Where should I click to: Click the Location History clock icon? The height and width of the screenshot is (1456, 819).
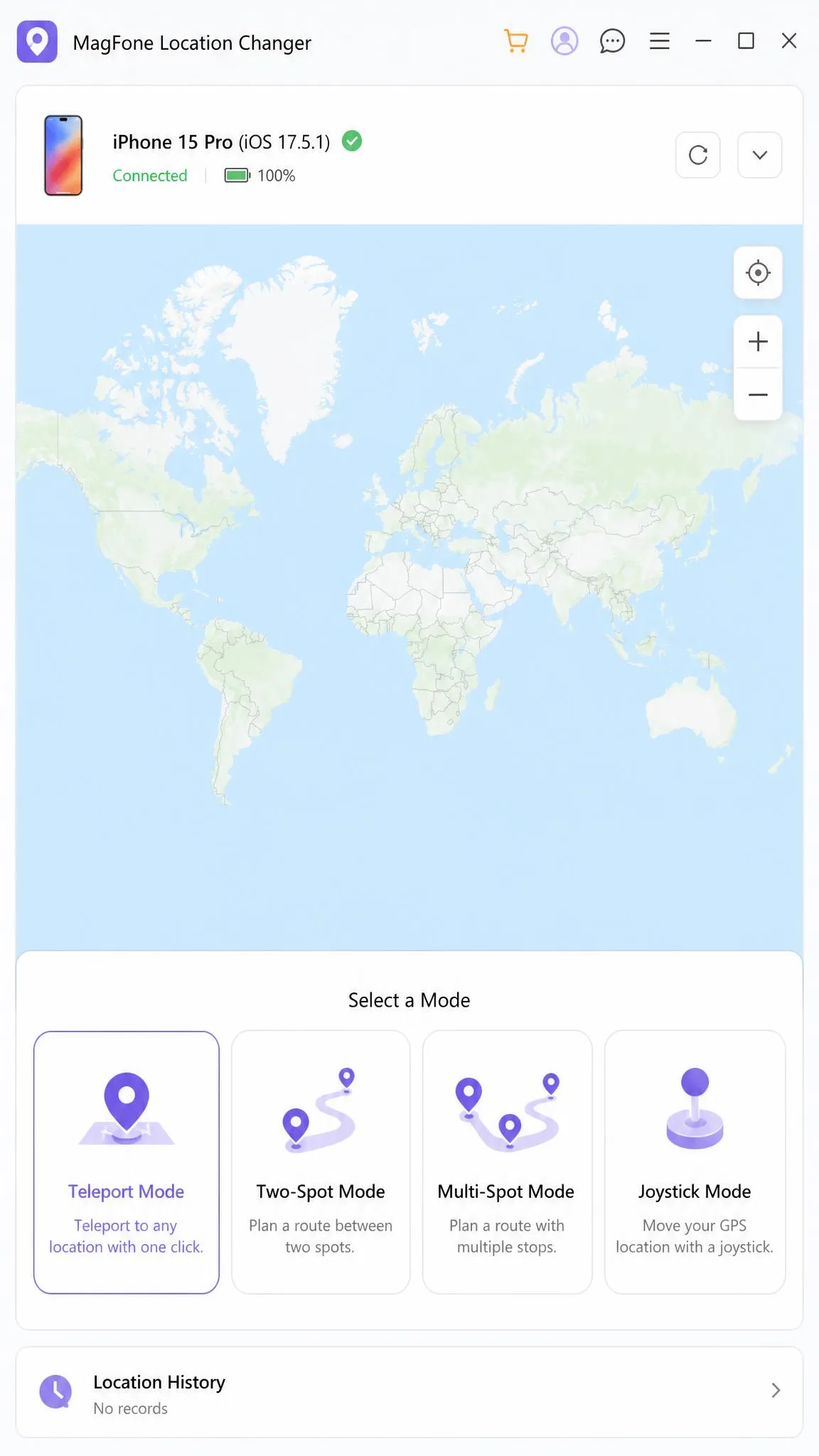55,1391
